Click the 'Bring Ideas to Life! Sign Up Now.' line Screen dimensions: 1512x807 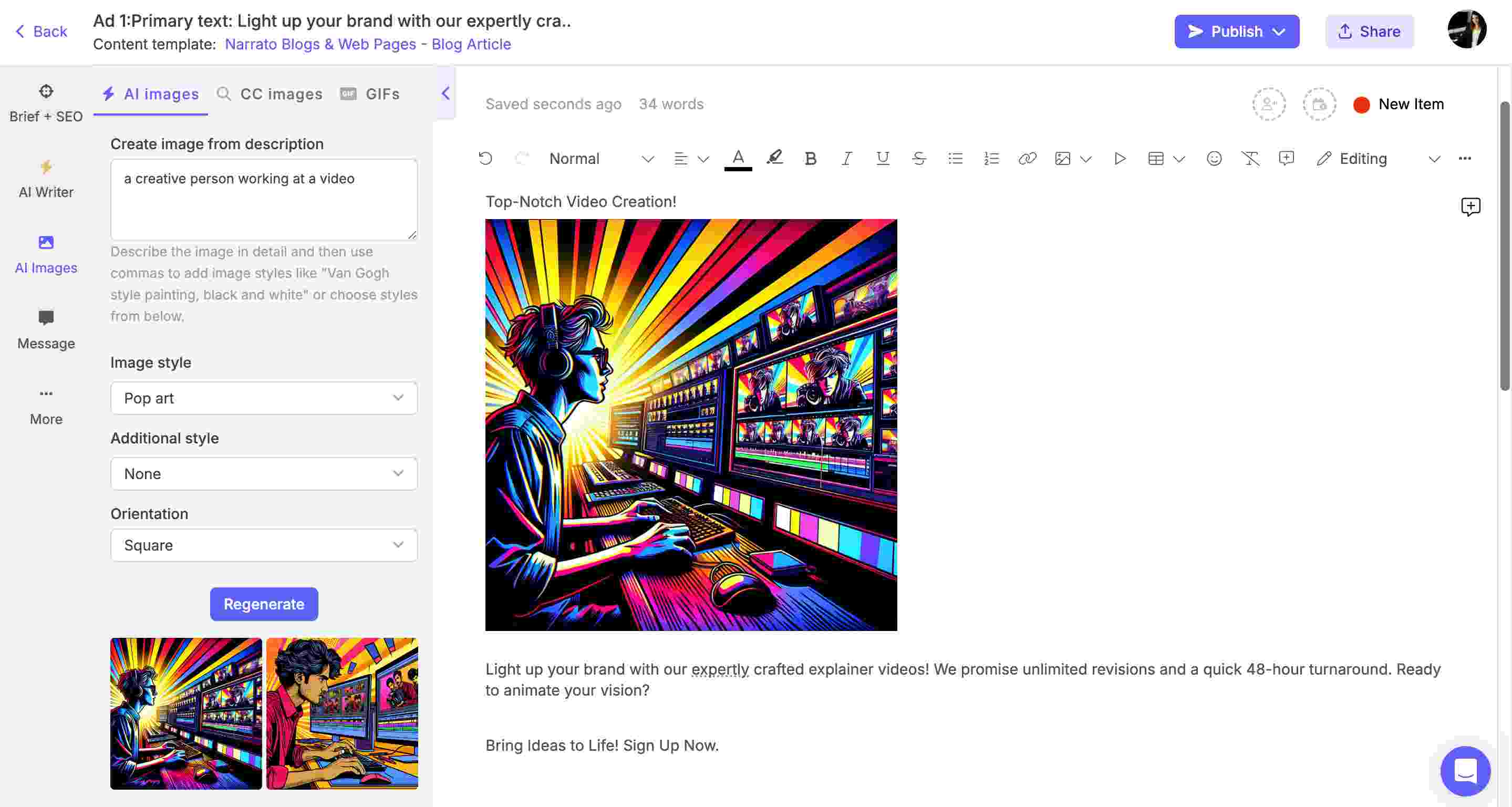point(602,746)
